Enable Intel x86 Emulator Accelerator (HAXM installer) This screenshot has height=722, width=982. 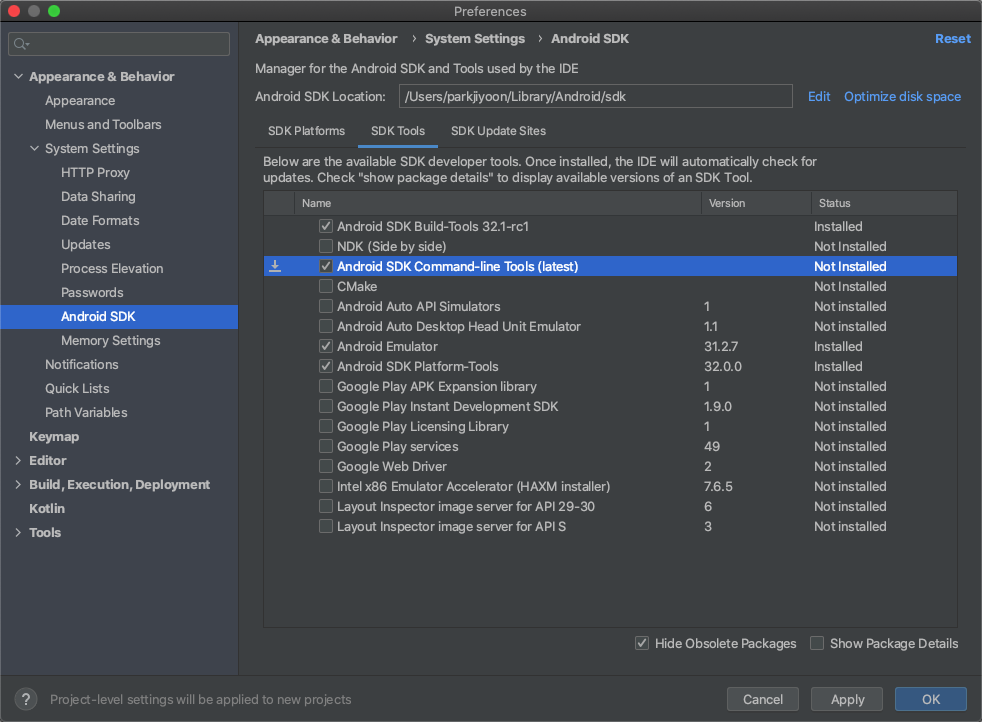[x=326, y=487]
